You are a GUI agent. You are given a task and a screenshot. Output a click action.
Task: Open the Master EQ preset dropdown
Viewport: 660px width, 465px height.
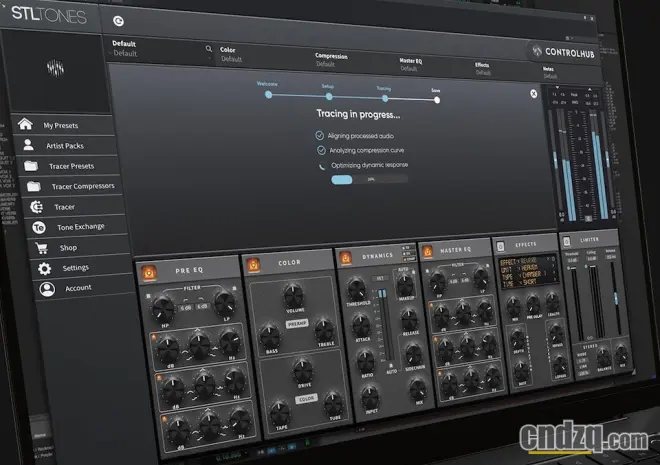coord(408,65)
